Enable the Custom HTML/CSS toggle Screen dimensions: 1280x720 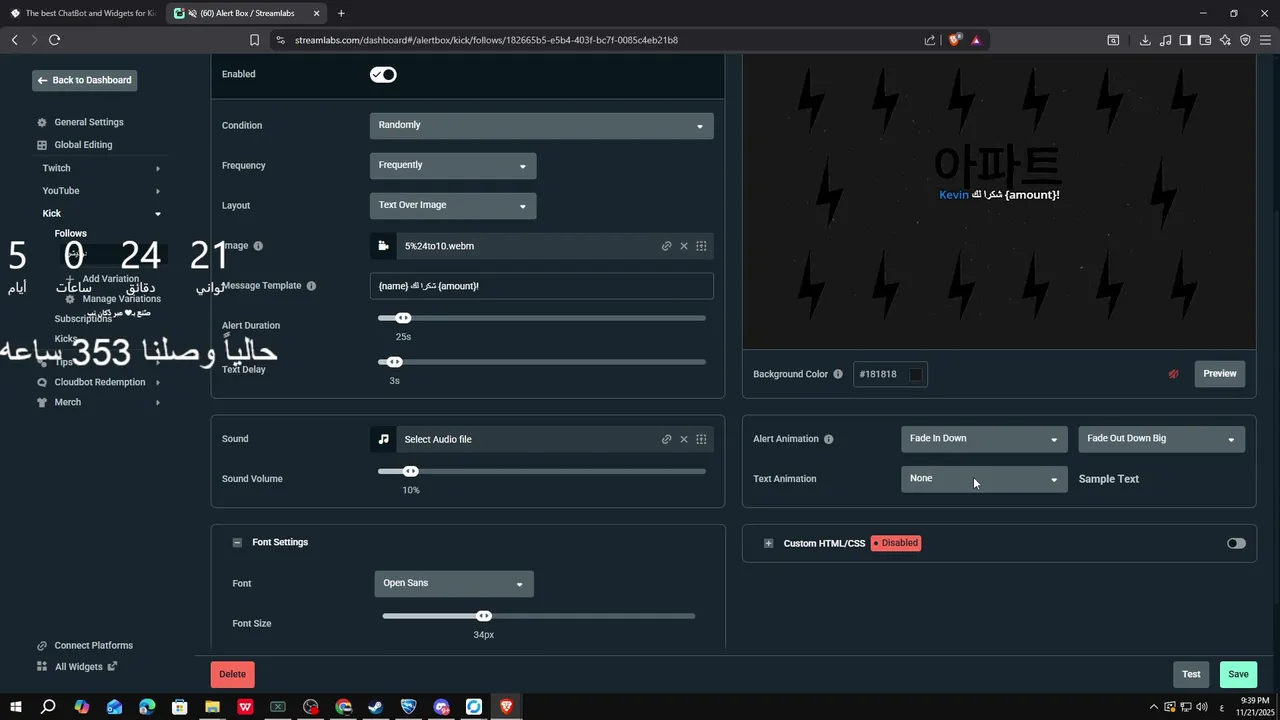[1236, 543]
